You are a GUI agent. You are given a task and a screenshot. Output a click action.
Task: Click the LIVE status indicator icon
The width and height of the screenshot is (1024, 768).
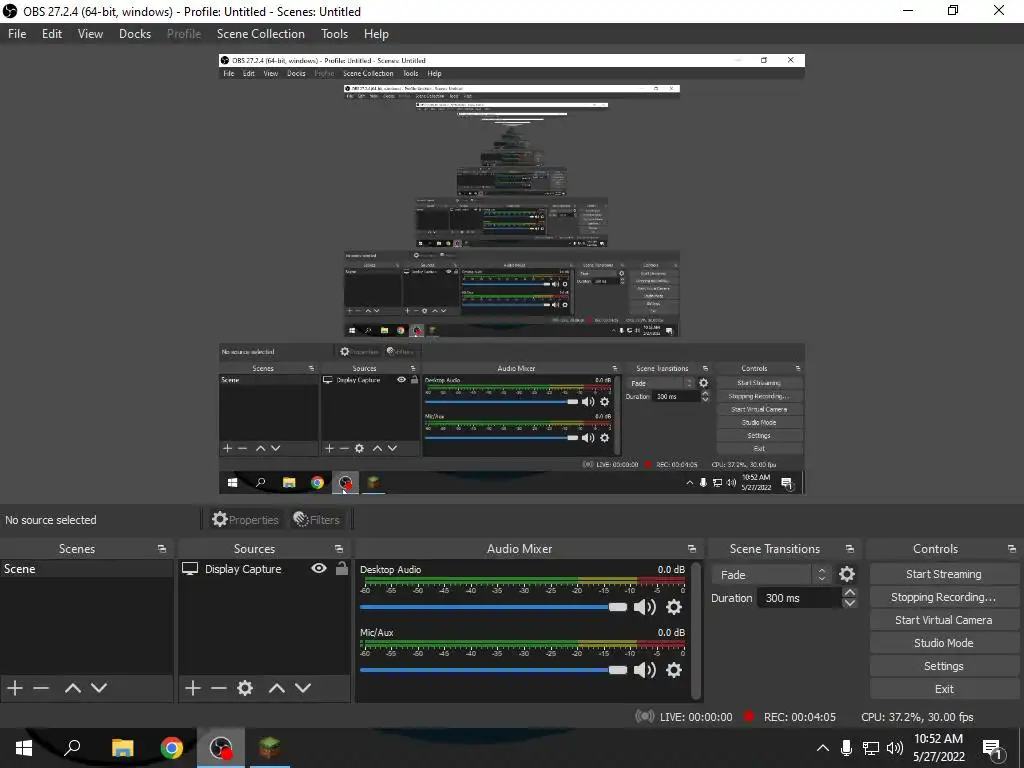(x=645, y=716)
